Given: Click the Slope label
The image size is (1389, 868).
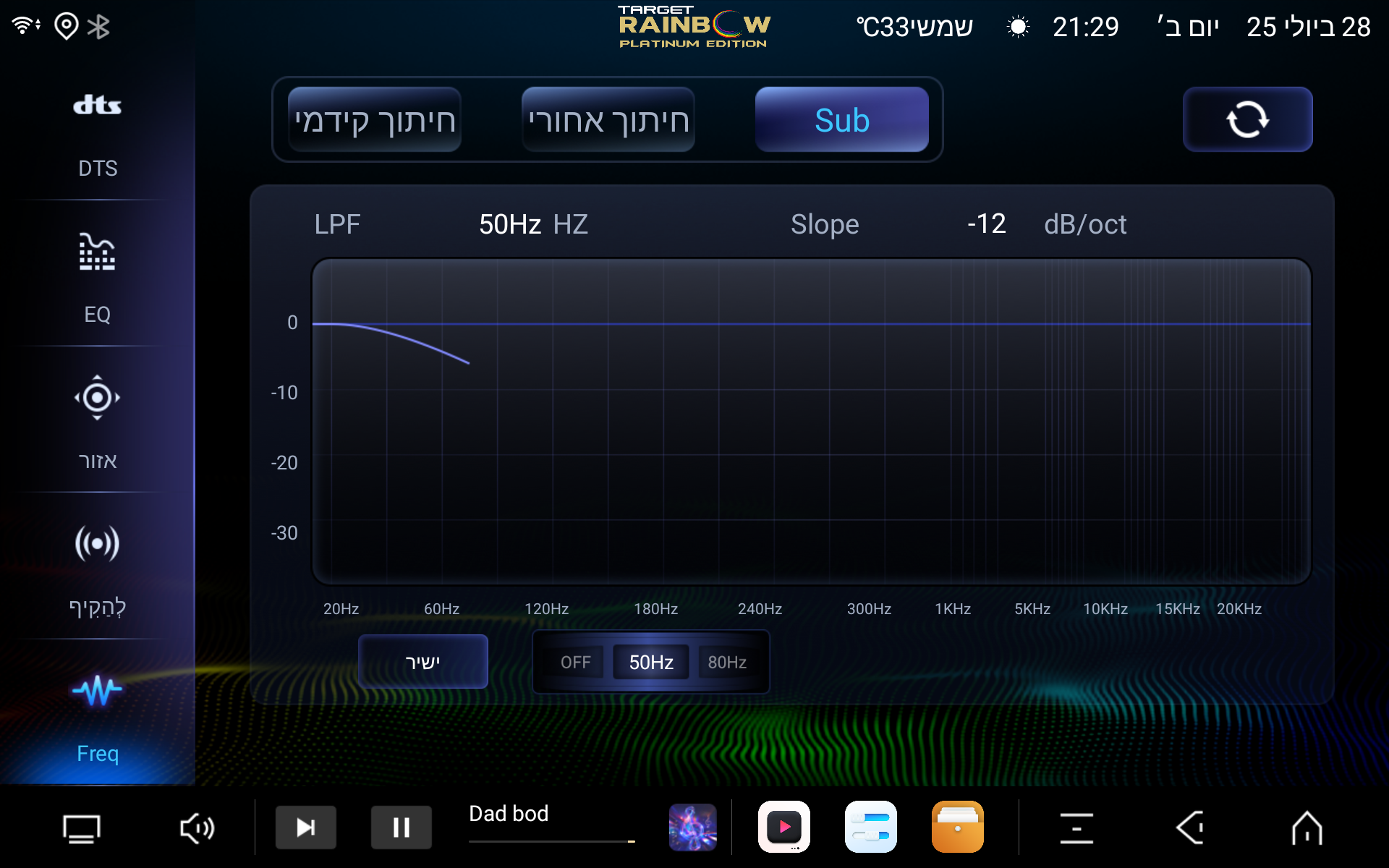Looking at the screenshot, I should (825, 225).
